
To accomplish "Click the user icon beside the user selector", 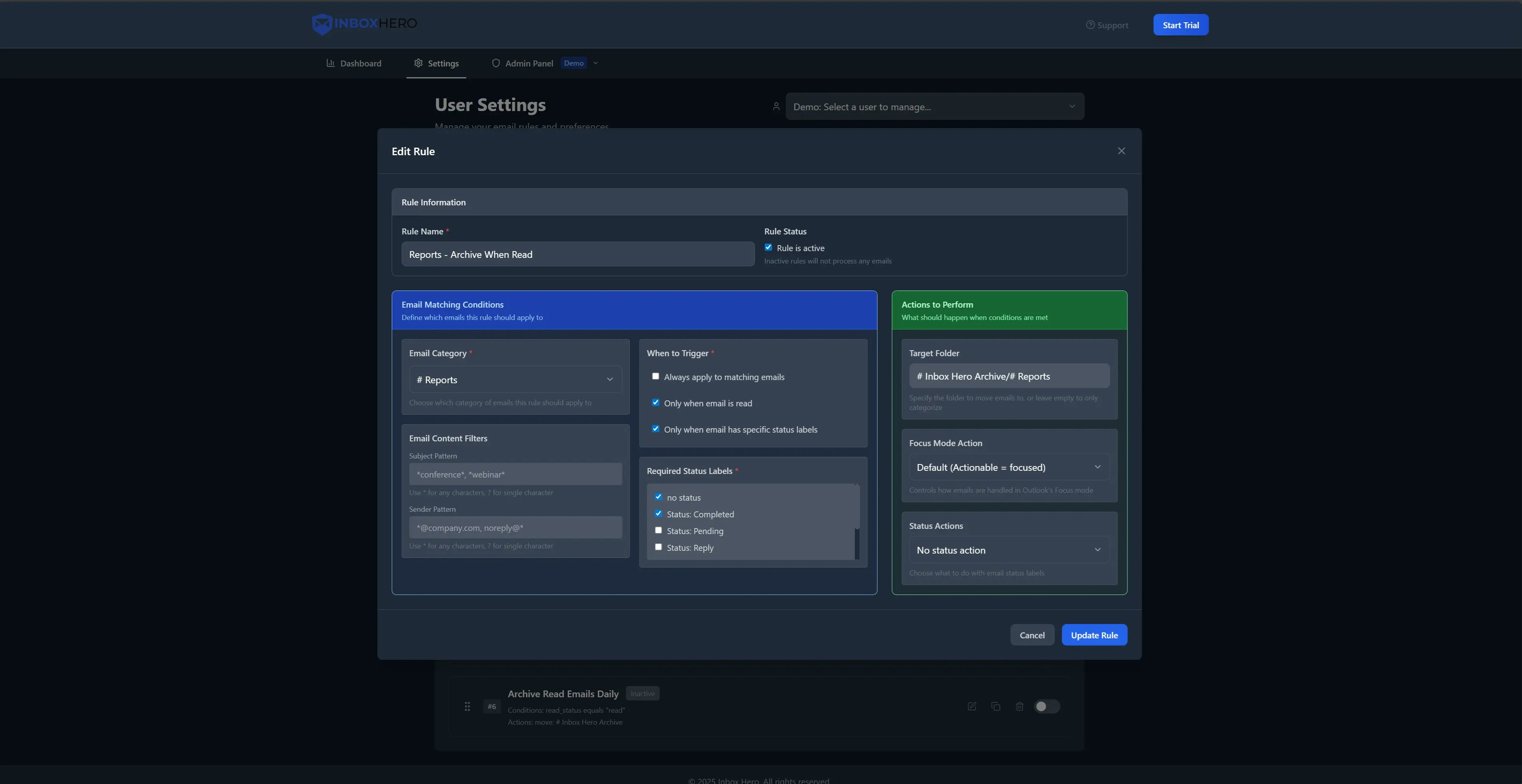I will 776,106.
